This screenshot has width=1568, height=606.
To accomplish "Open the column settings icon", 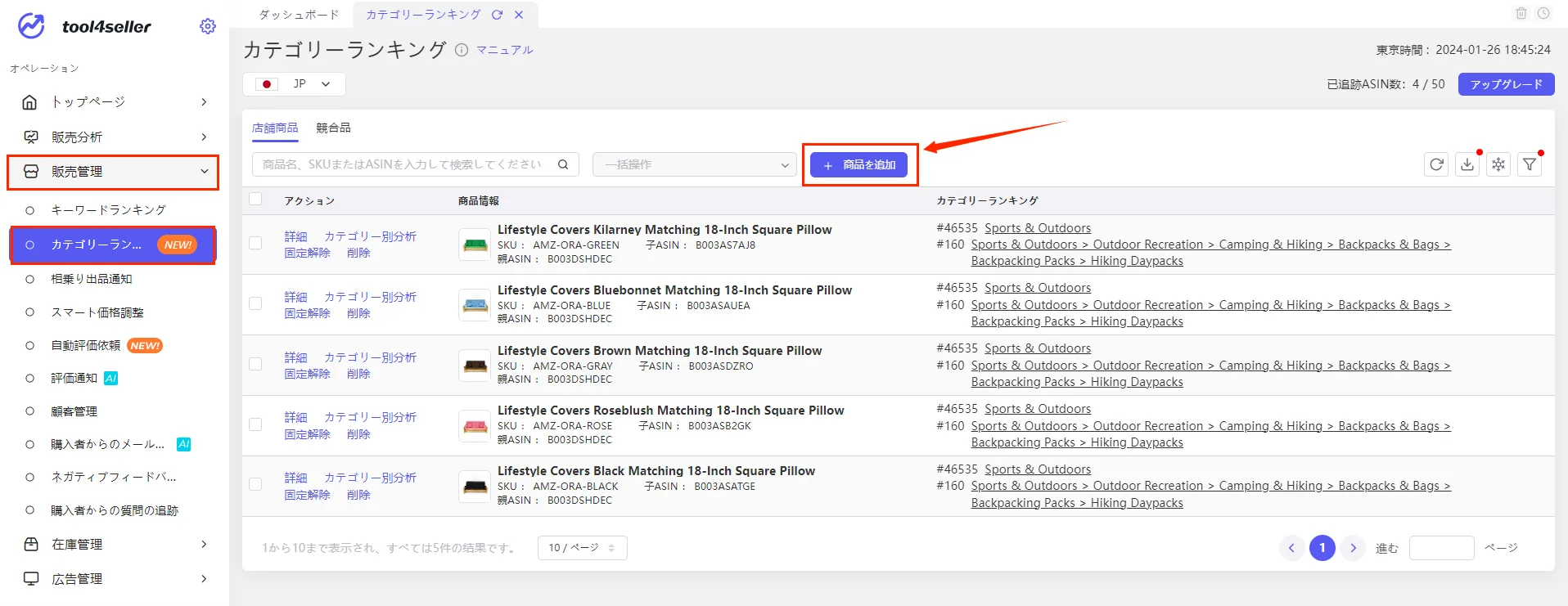I will 1498,164.
